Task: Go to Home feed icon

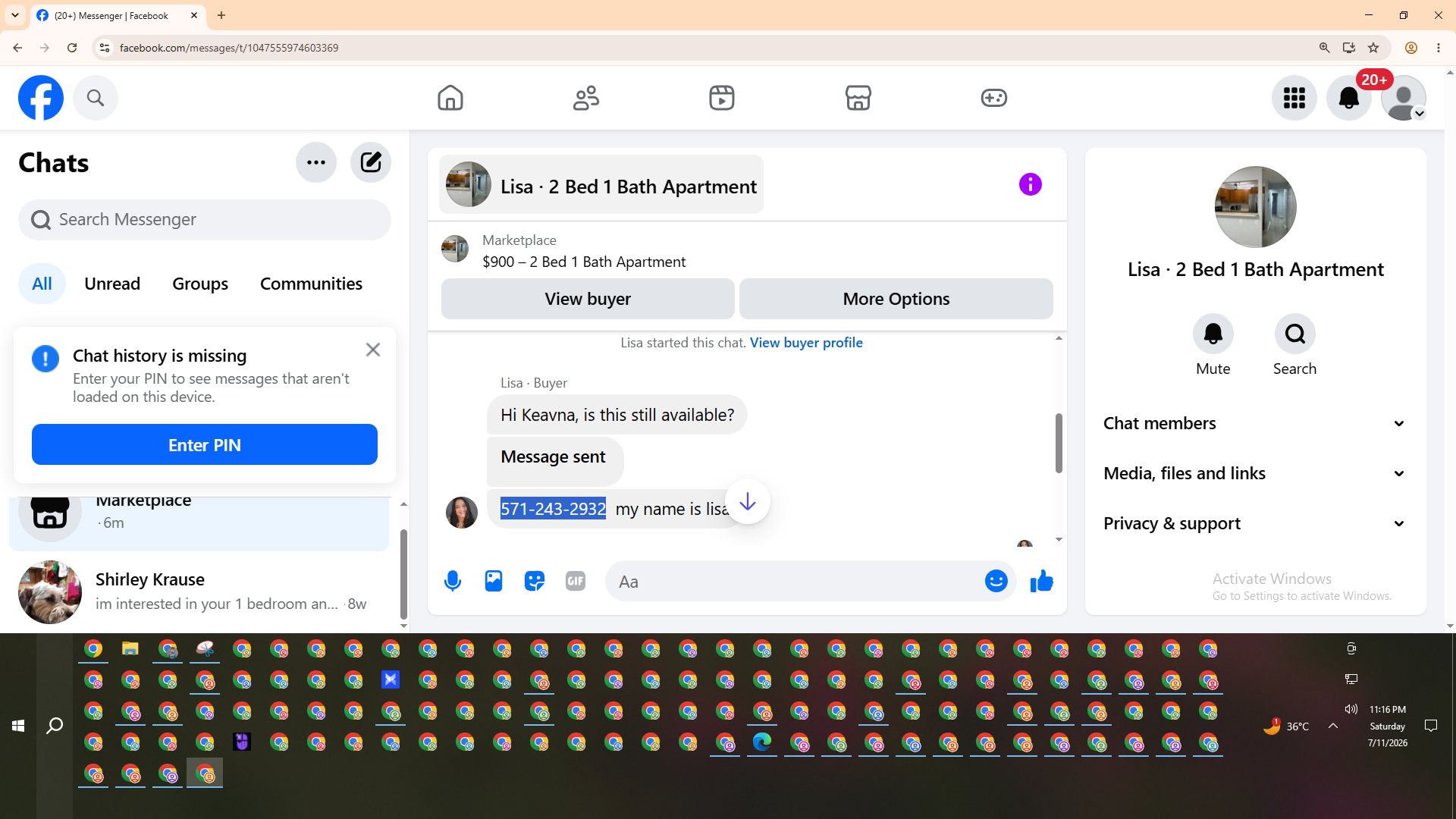Action: tap(450, 98)
